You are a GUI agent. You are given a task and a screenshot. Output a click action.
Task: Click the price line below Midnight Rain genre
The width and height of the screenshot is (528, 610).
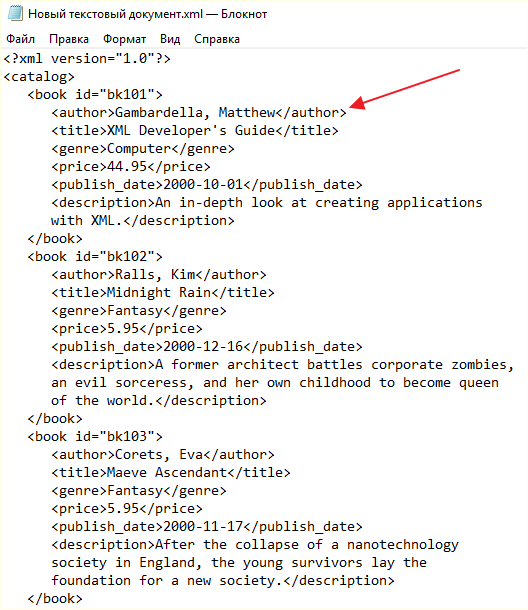pos(127,329)
